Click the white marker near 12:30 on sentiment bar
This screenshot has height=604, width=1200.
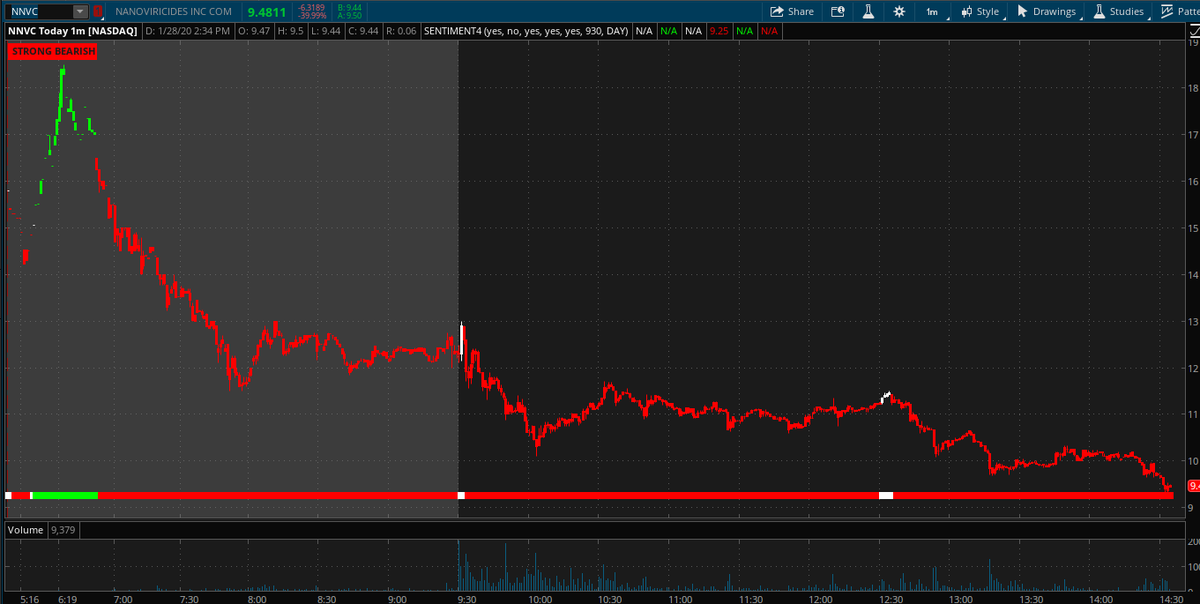click(886, 495)
